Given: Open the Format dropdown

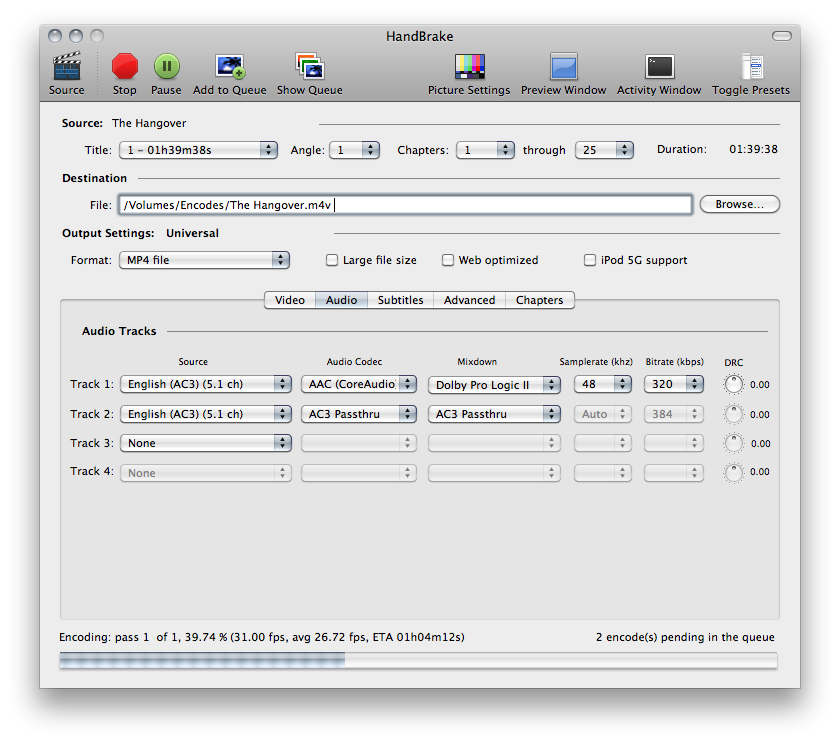Looking at the screenshot, I should click(x=204, y=259).
